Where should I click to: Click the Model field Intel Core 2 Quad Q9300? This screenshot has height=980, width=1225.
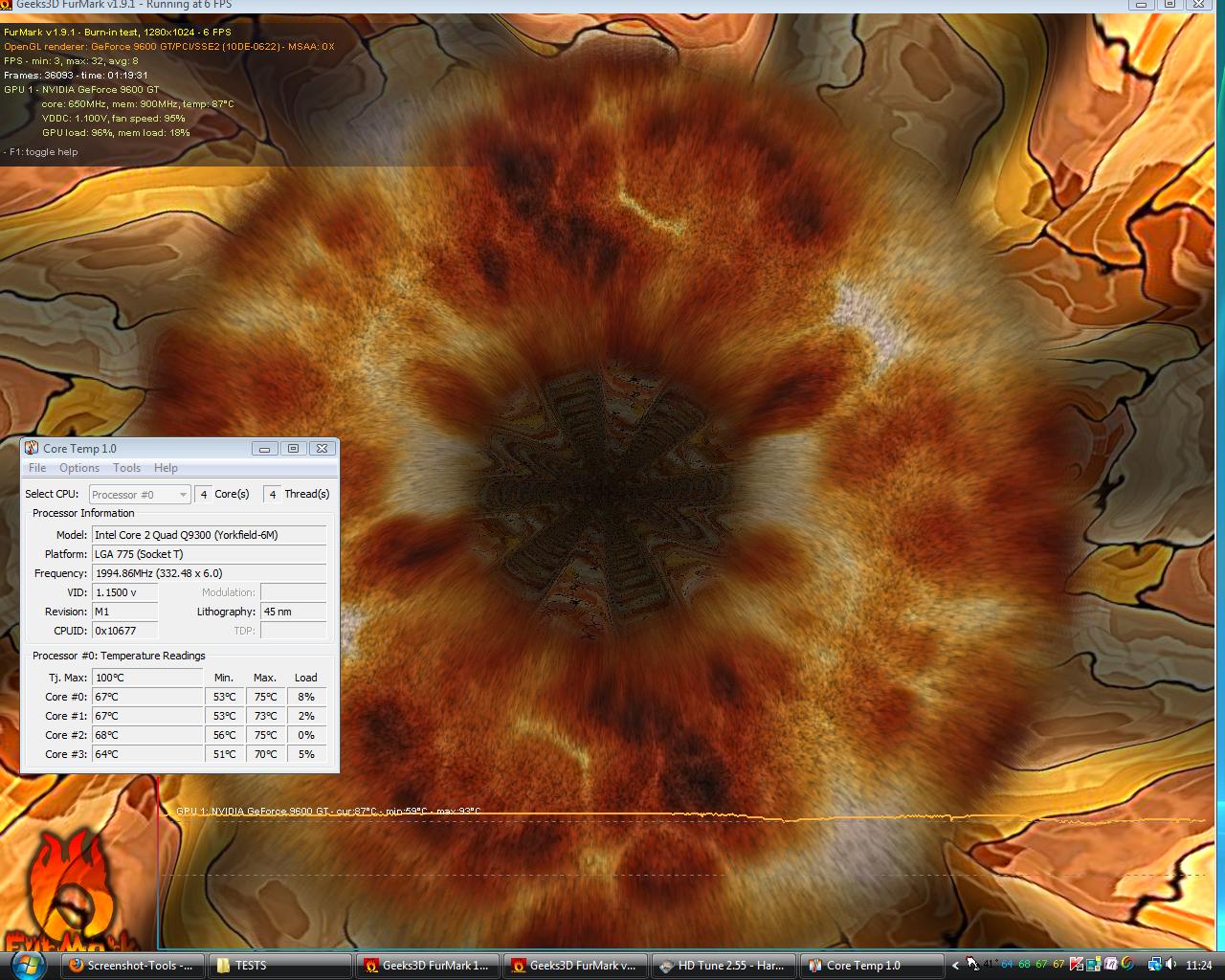pyautogui.click(x=209, y=535)
